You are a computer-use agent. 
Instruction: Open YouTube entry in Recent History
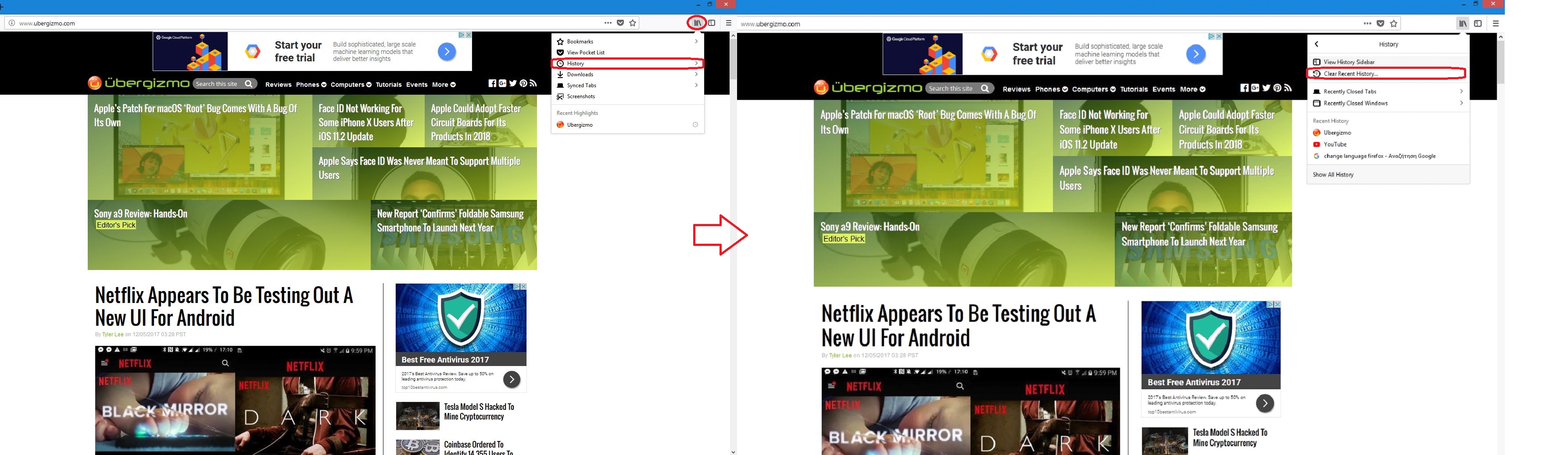click(x=1389, y=144)
